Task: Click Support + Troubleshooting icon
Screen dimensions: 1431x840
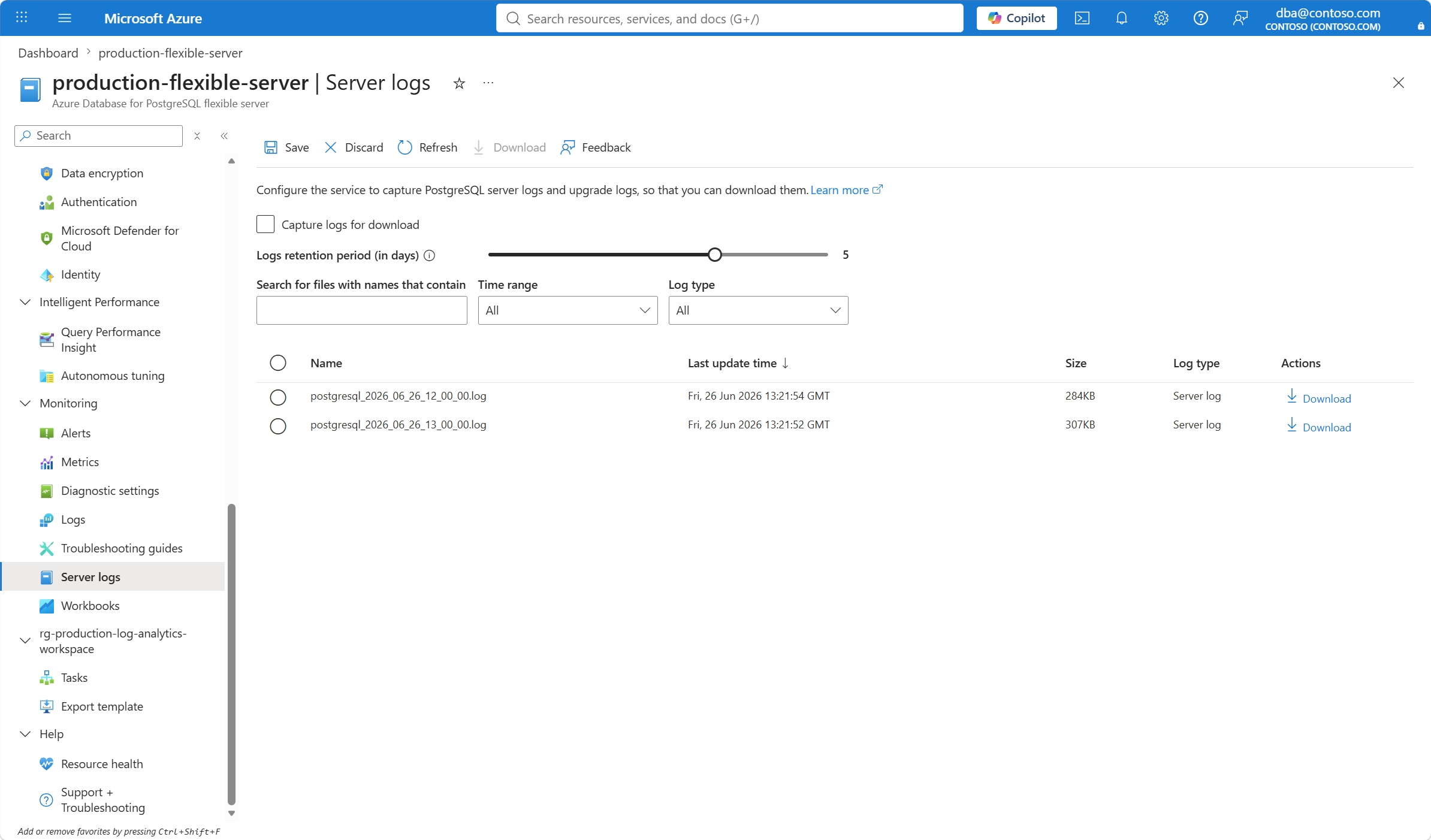Action: click(46, 800)
